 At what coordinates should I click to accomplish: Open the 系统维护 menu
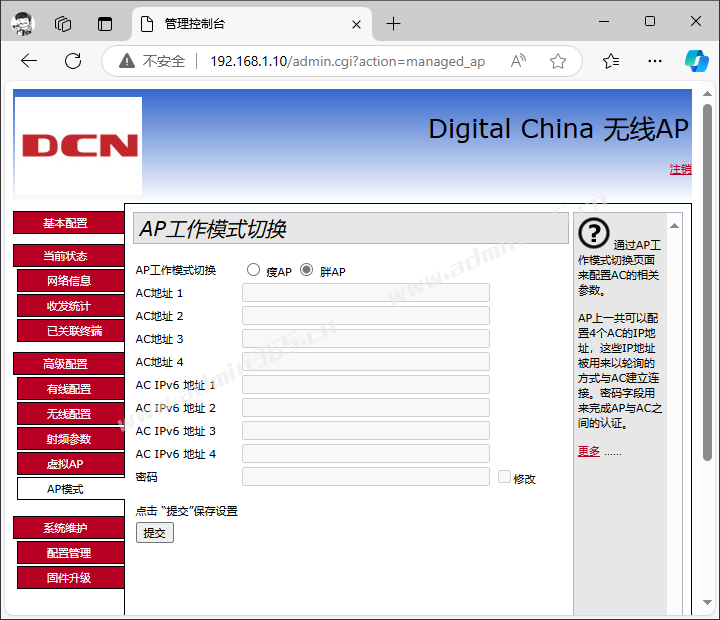[x=69, y=528]
